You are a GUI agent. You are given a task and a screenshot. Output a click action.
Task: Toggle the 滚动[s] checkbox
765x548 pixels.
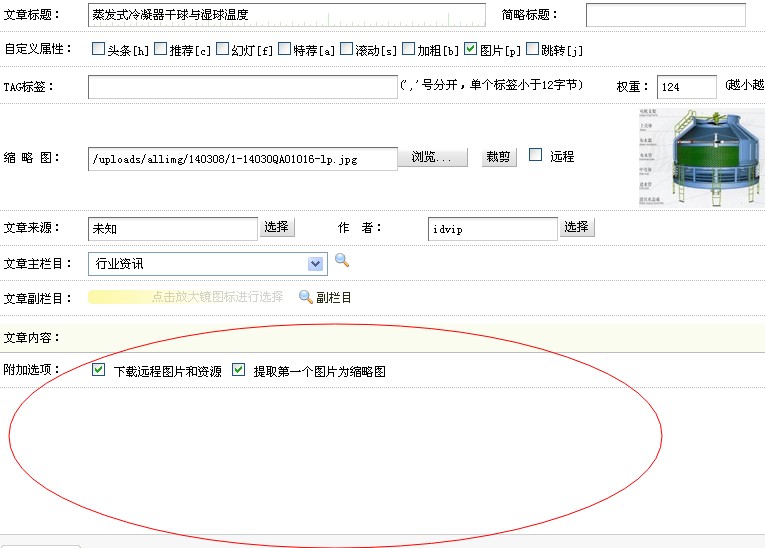346,48
